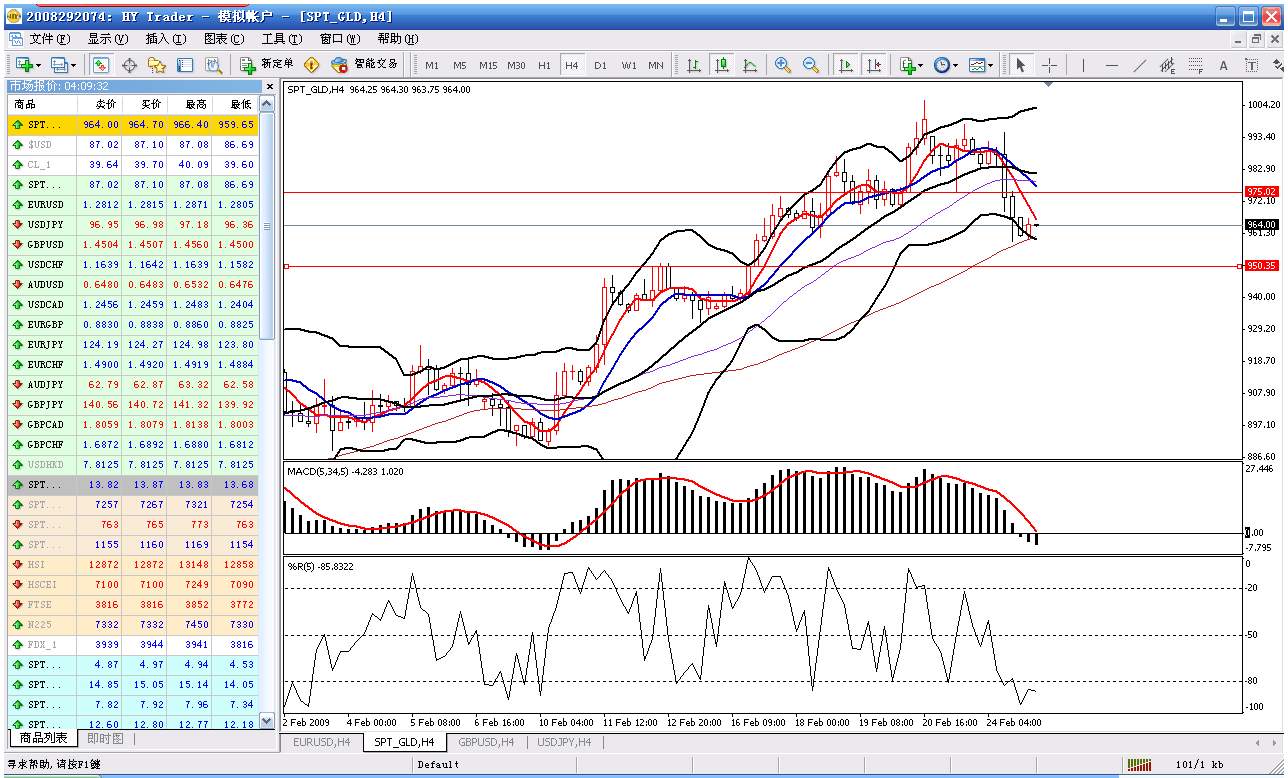Switch to the USDJPY,H4 chart tab
The width and height of the screenshot is (1288, 778).
click(x=563, y=742)
